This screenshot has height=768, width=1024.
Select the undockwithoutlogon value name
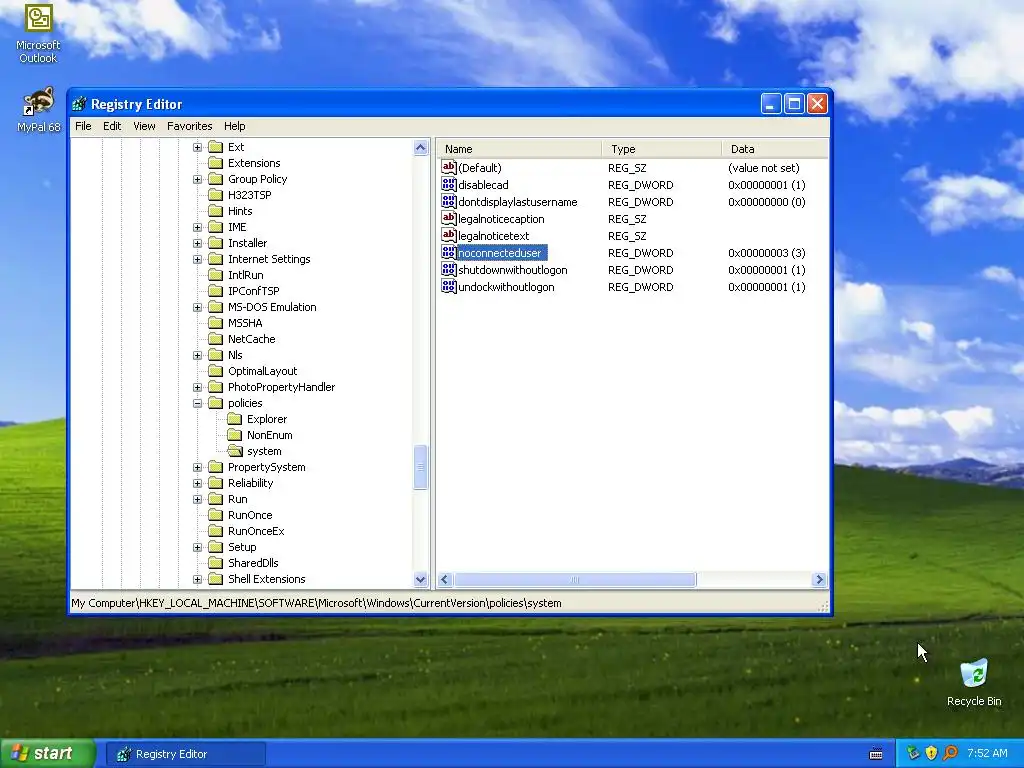[506, 287]
